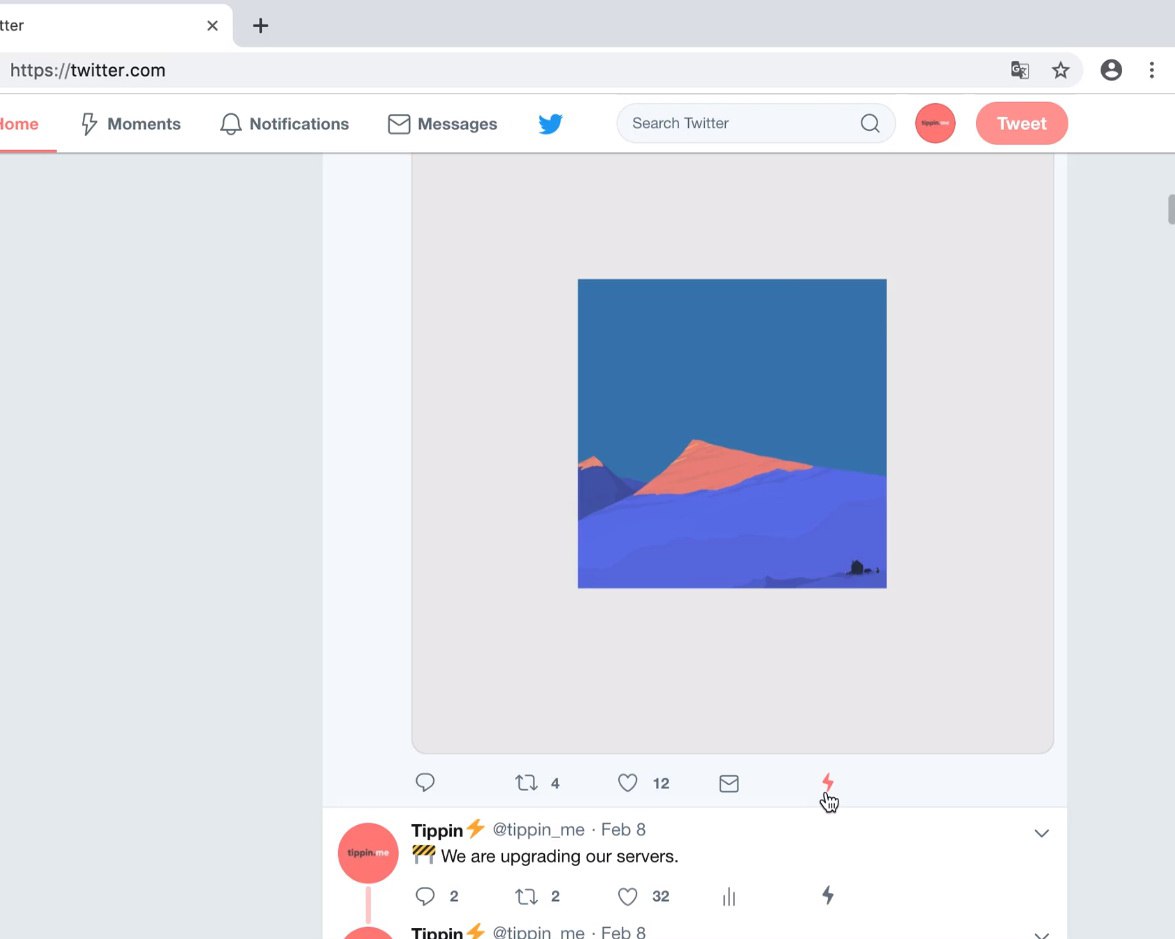The image size is (1175, 939).
Task: Open Tippin avatar beside server upgrade tweet
Action: click(368, 853)
